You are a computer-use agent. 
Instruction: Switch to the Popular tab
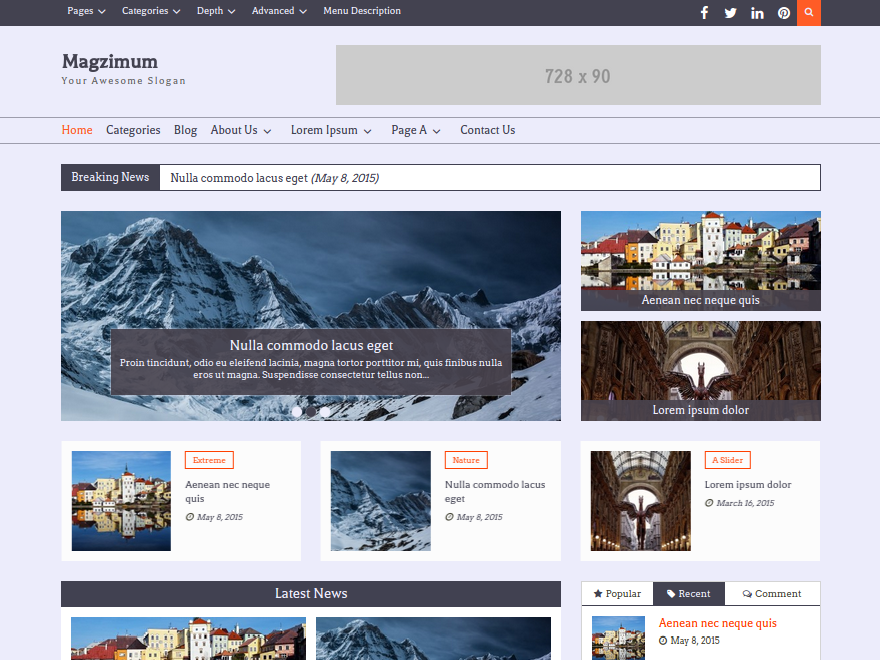tap(617, 594)
